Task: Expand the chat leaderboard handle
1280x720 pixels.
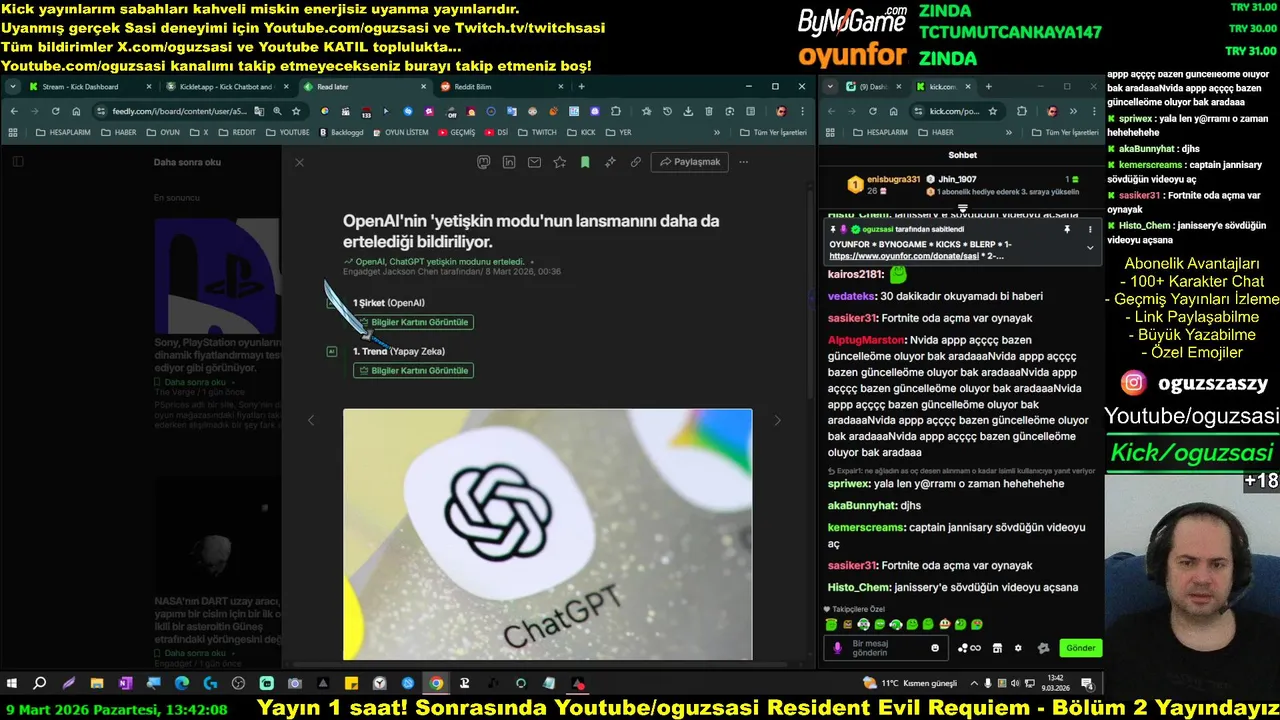Action: click(963, 208)
